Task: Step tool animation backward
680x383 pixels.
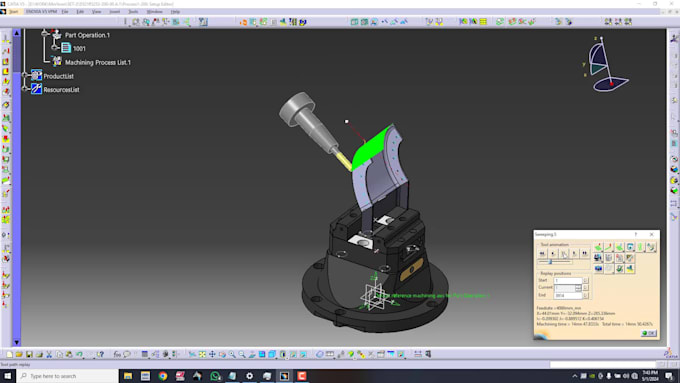Action: click(553, 253)
